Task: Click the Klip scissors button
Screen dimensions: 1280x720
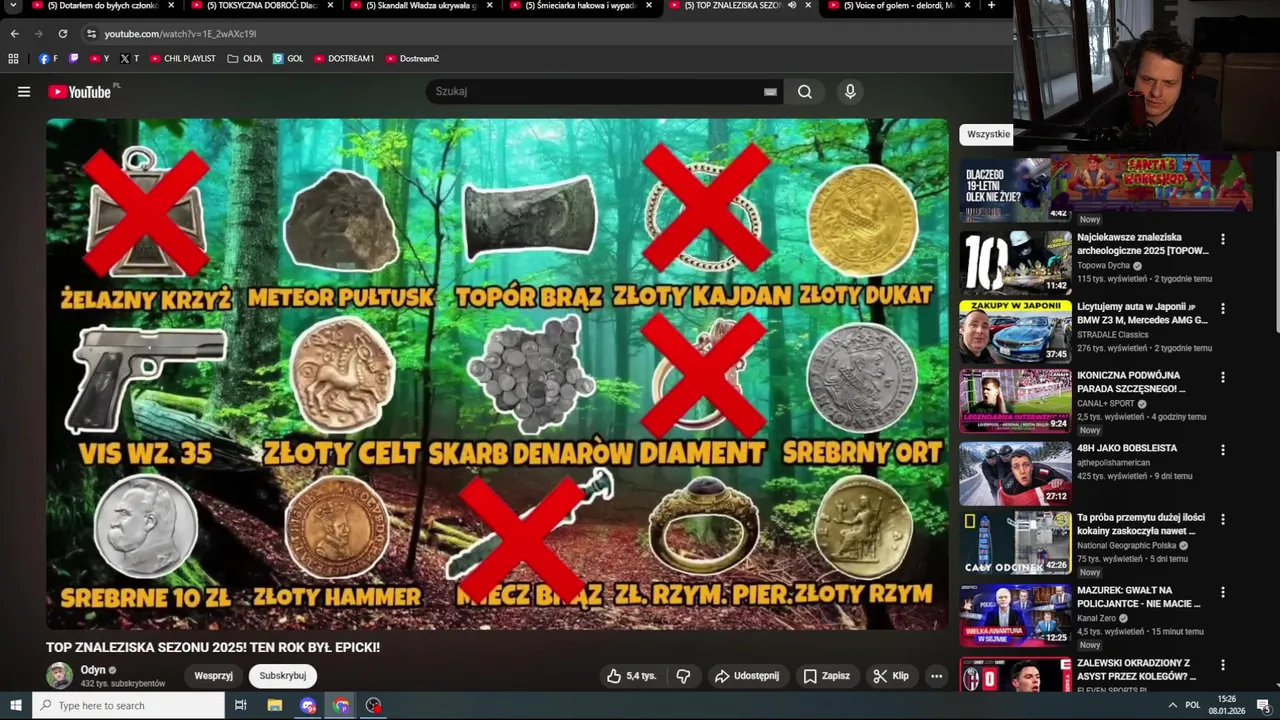Action: 891,676
